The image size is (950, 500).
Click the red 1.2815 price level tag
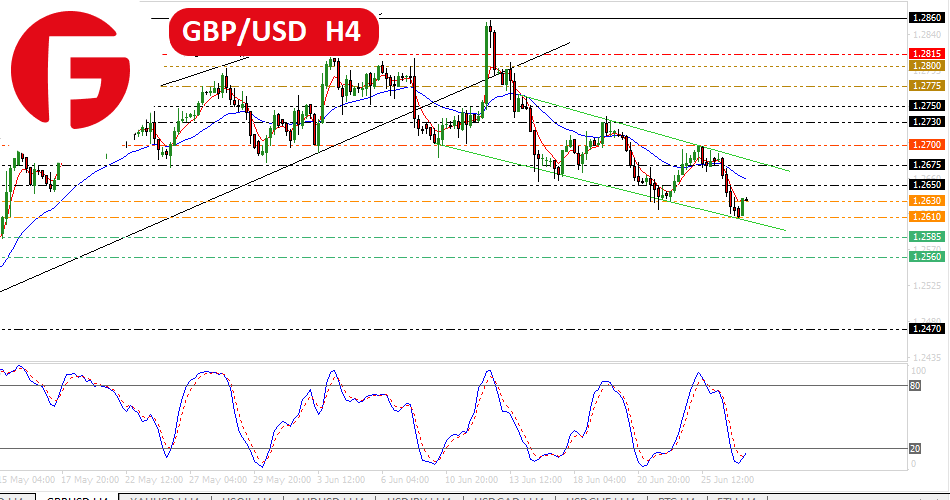point(926,54)
